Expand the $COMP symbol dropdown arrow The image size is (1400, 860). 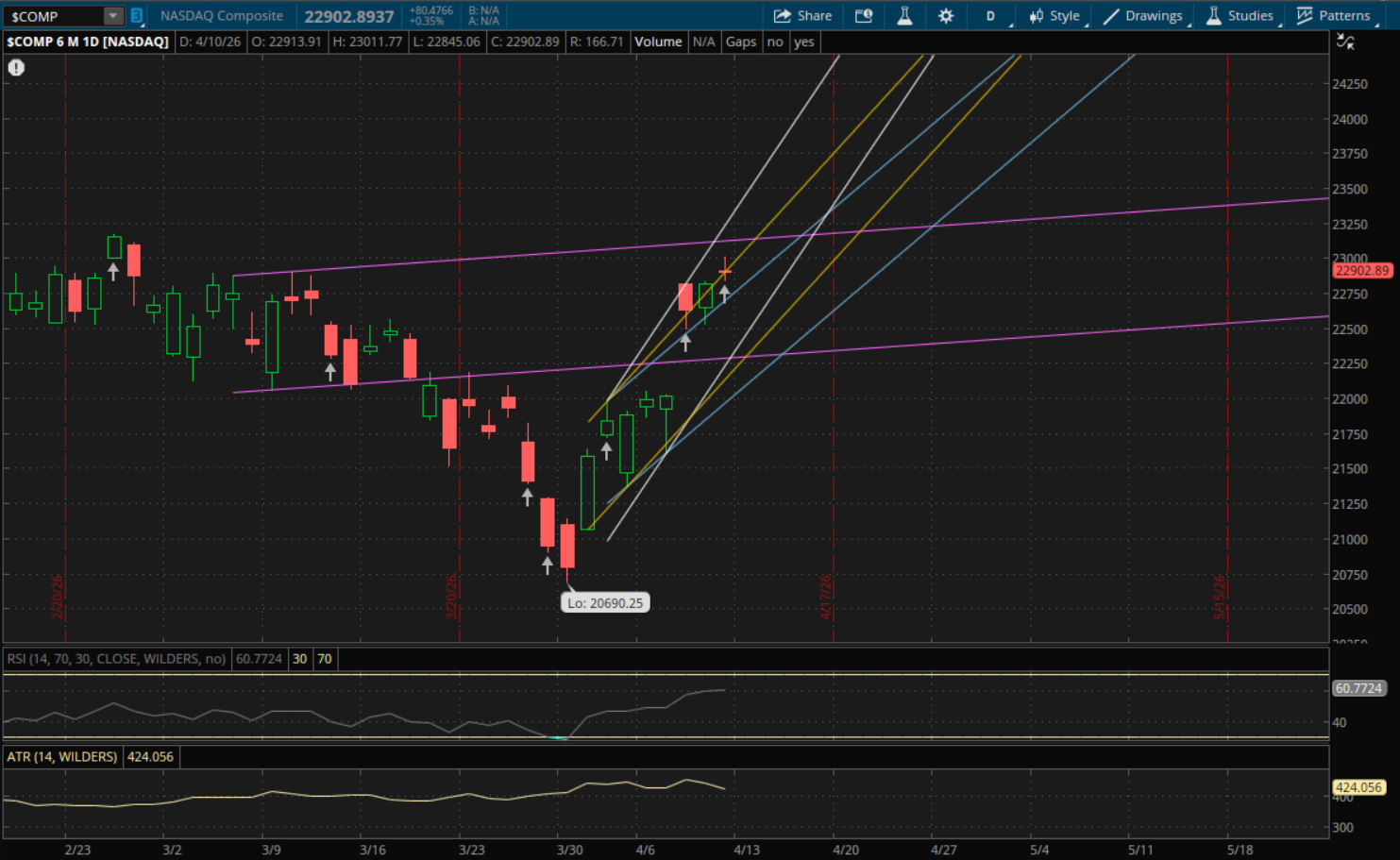[x=112, y=16]
